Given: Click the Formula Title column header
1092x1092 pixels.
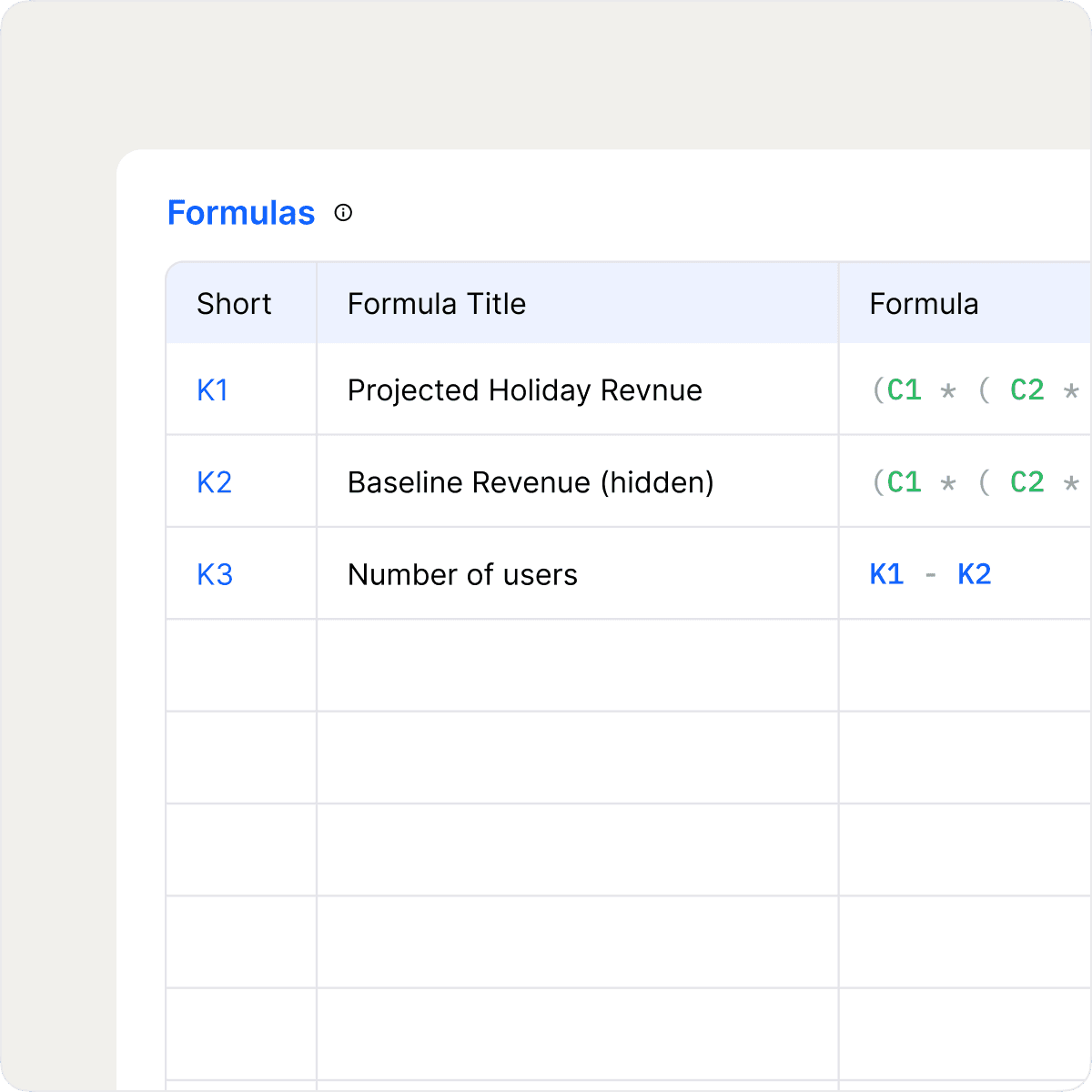Looking at the screenshot, I should pyautogui.click(x=578, y=303).
